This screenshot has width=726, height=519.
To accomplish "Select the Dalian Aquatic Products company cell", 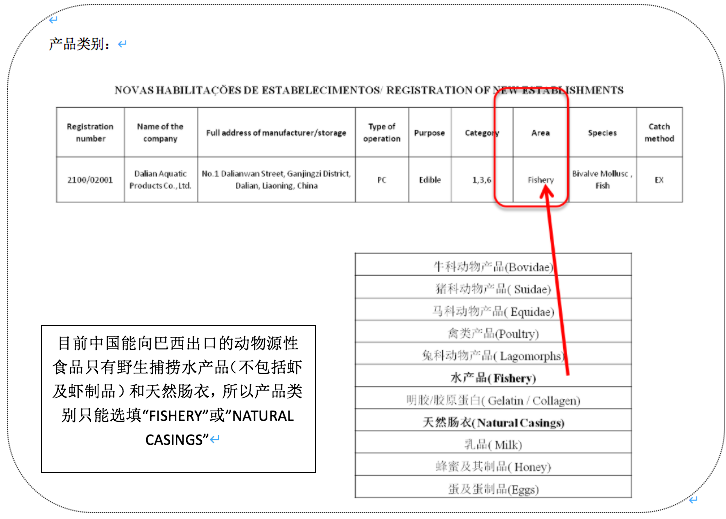I will click(x=160, y=180).
